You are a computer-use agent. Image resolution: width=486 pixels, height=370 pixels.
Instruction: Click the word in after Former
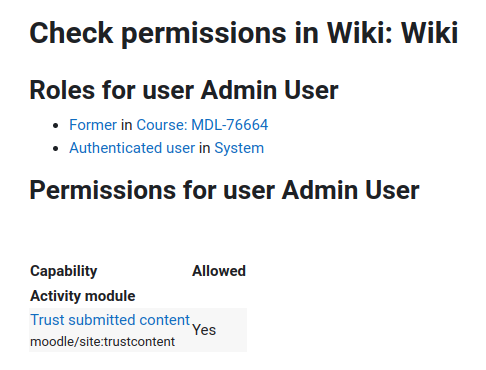coord(127,125)
